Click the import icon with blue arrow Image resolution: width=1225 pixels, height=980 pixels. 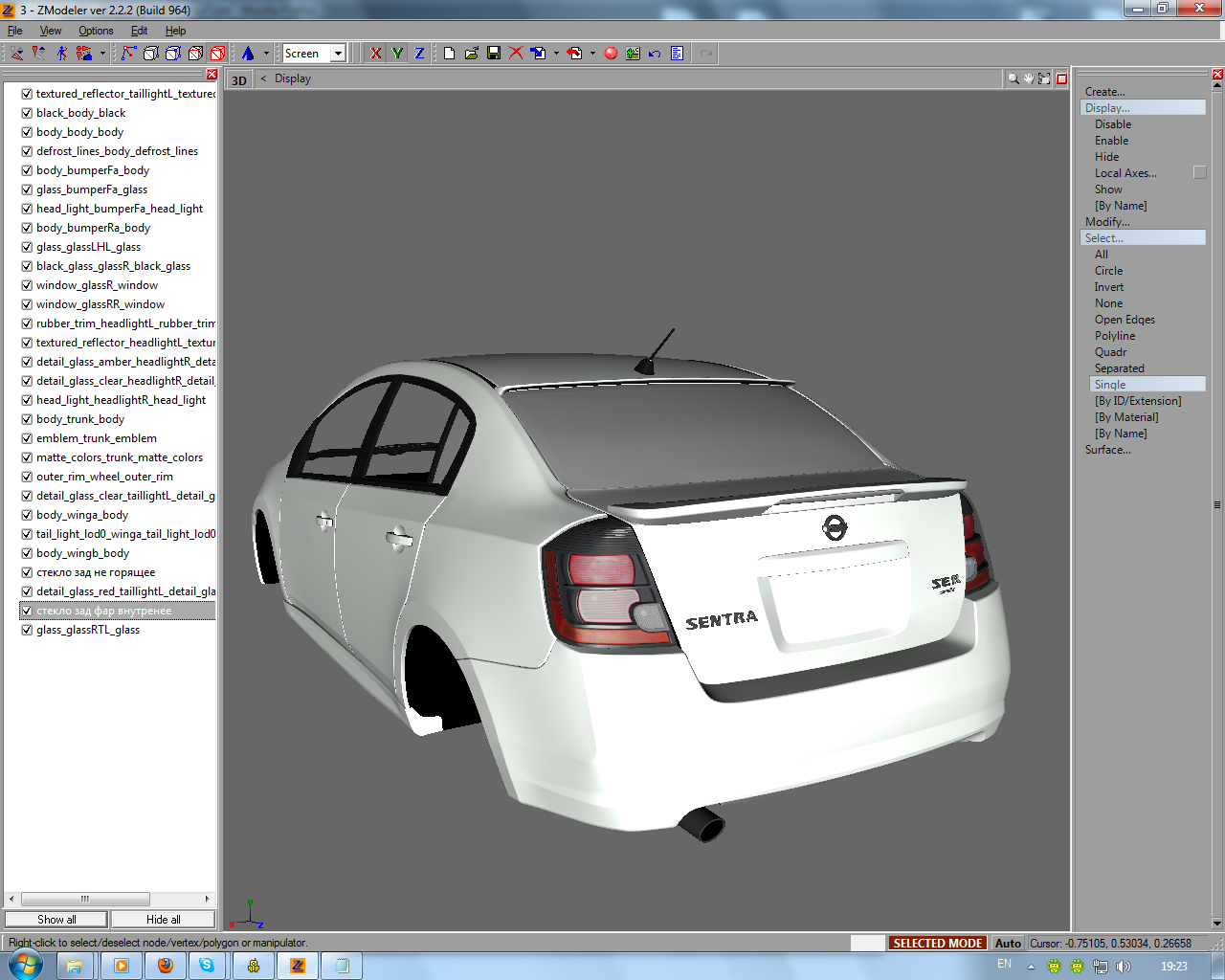[538, 54]
